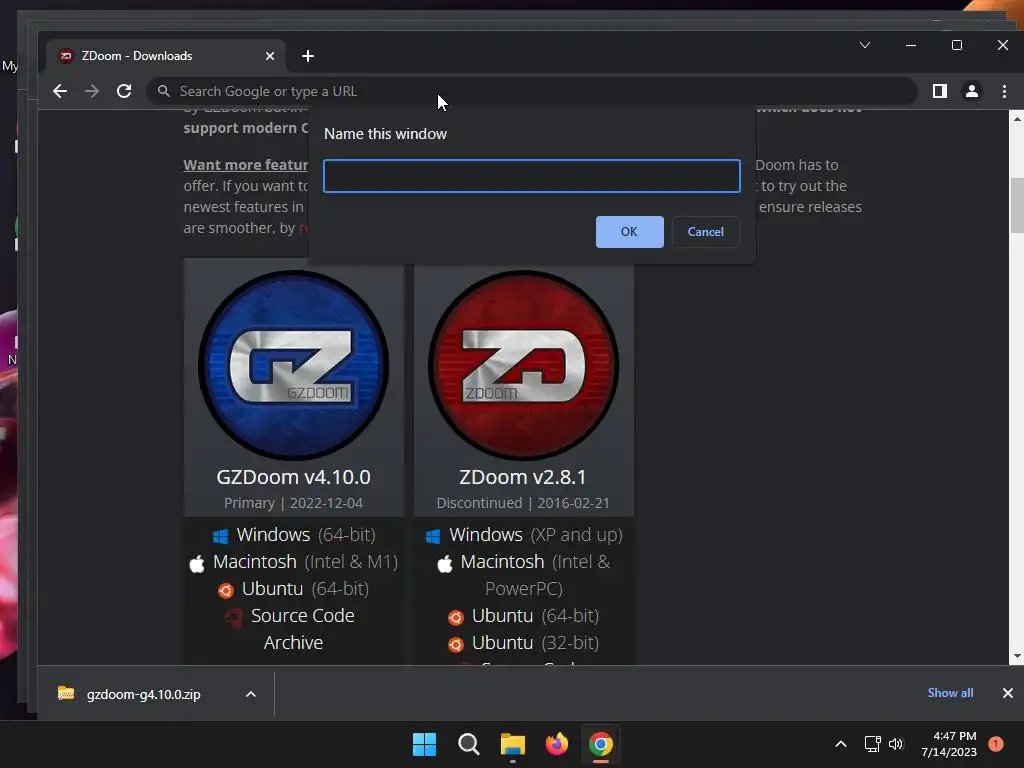Close the ZDoom - Downloads tab

coord(270,56)
